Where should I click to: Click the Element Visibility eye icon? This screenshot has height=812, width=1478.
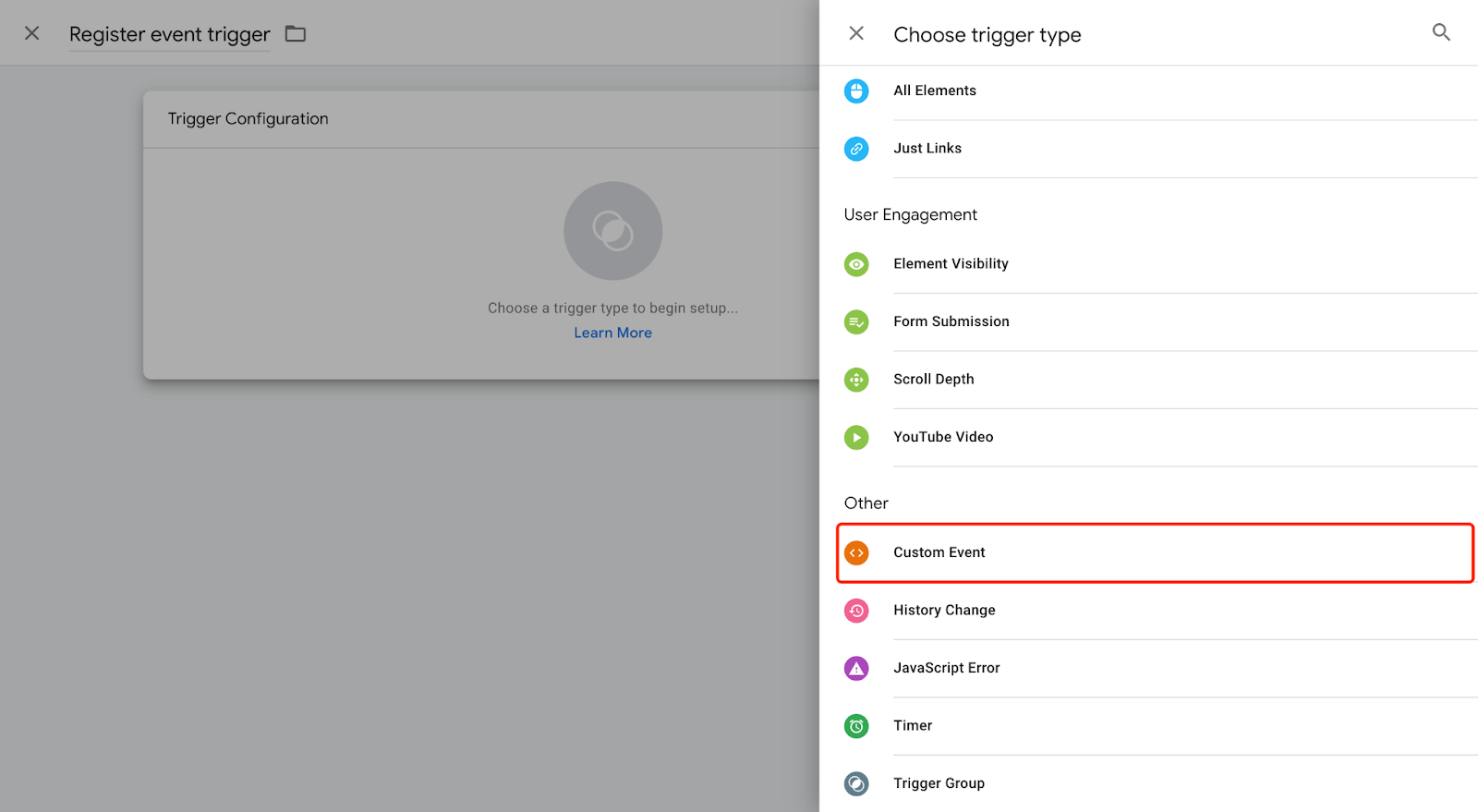click(856, 264)
